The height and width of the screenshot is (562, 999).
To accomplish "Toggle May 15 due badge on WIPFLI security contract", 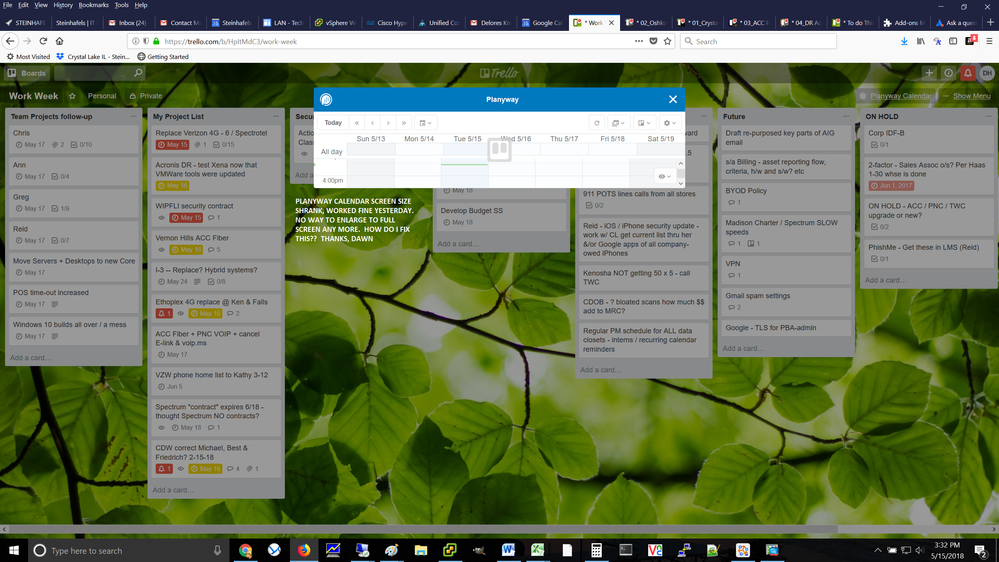I will coord(186,218).
